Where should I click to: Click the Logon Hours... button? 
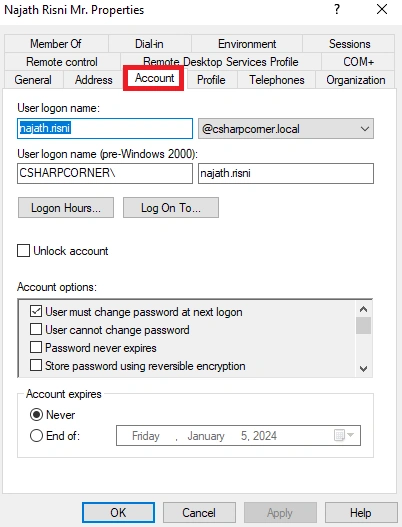pyautogui.click(x=66, y=208)
